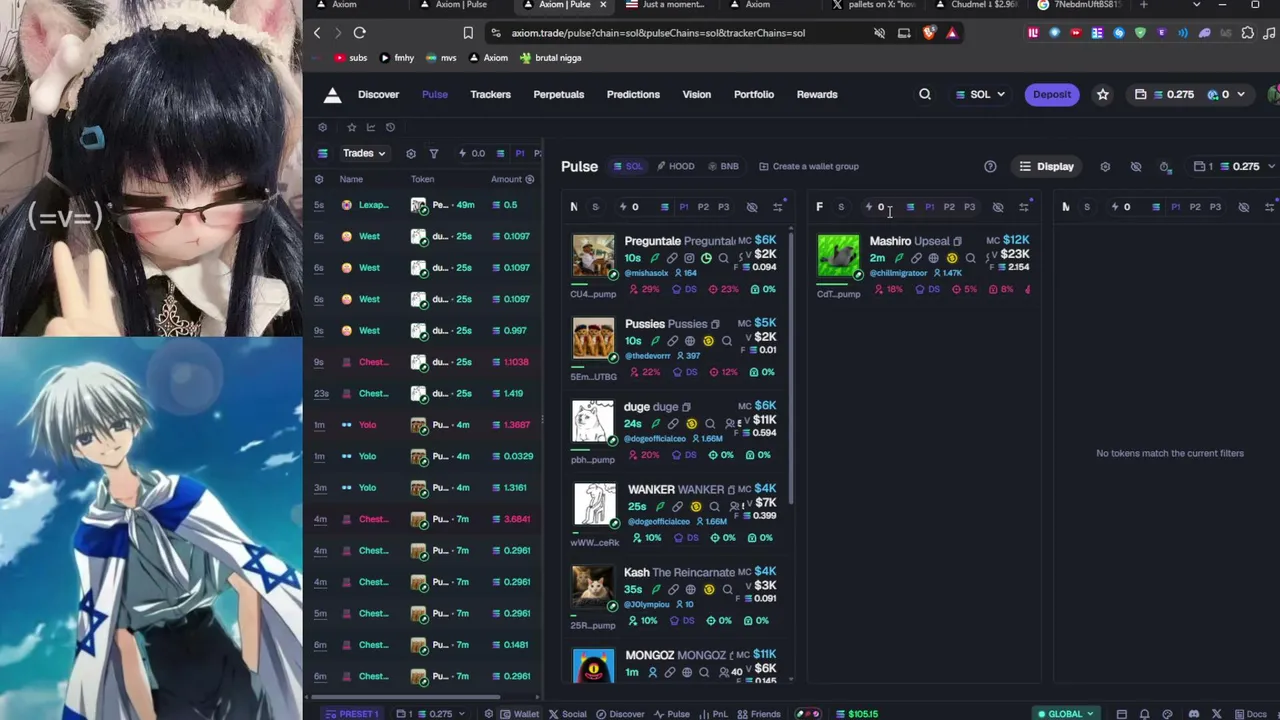This screenshot has height=720, width=1280.
Task: Toggle the eye-slash in the second token column
Action: pyautogui.click(x=998, y=207)
